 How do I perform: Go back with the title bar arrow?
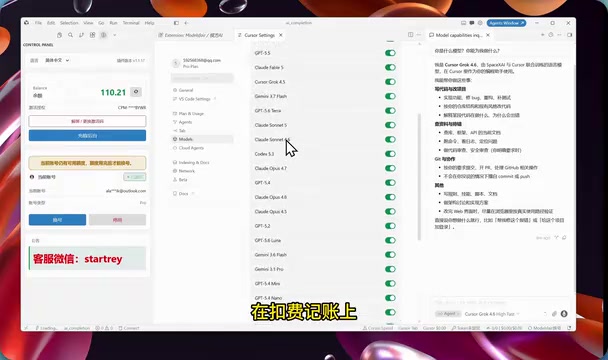(186, 23)
